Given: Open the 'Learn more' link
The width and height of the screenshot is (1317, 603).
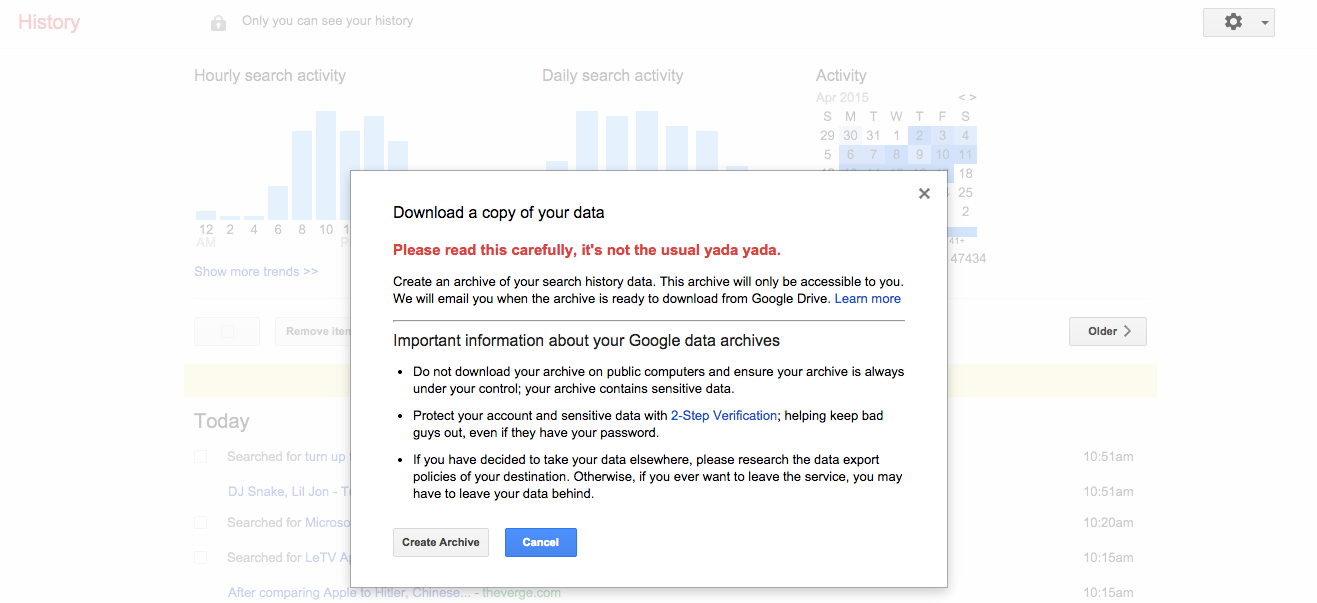Looking at the screenshot, I should [867, 298].
